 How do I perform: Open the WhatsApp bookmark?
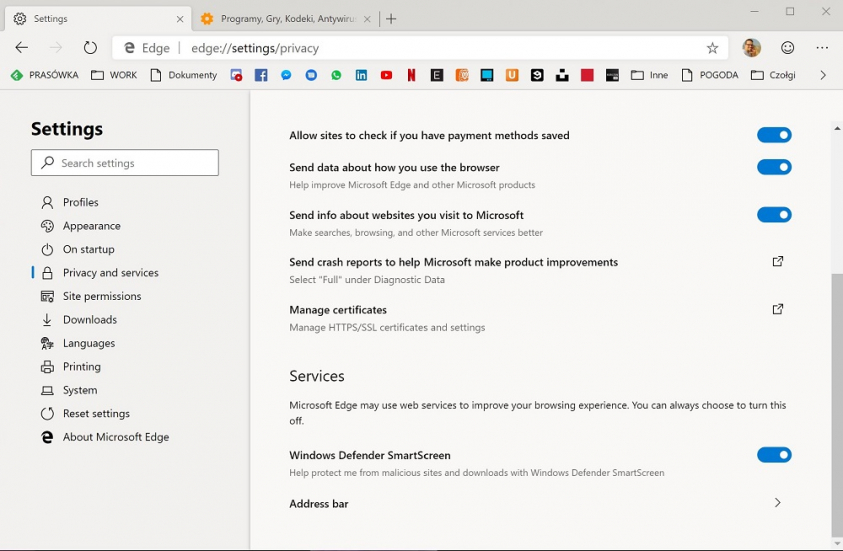pyautogui.click(x=336, y=75)
